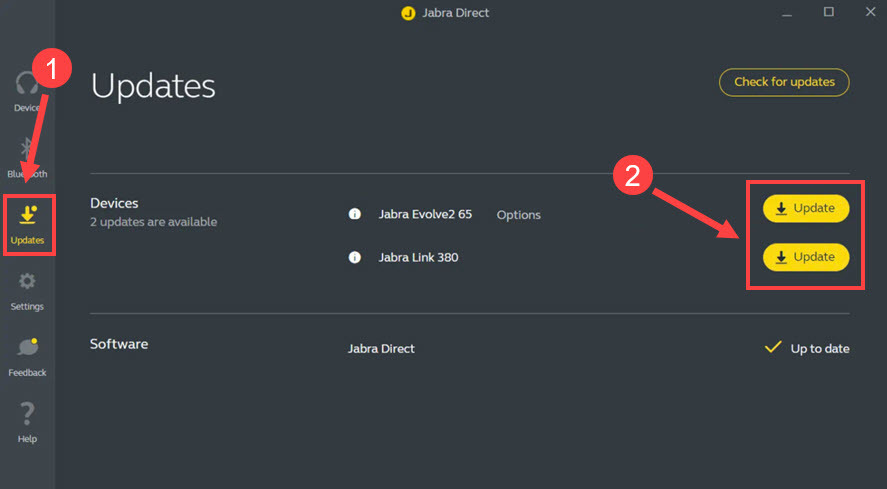Maximize the Jabra Direct window
This screenshot has width=887, height=489.
tap(828, 12)
